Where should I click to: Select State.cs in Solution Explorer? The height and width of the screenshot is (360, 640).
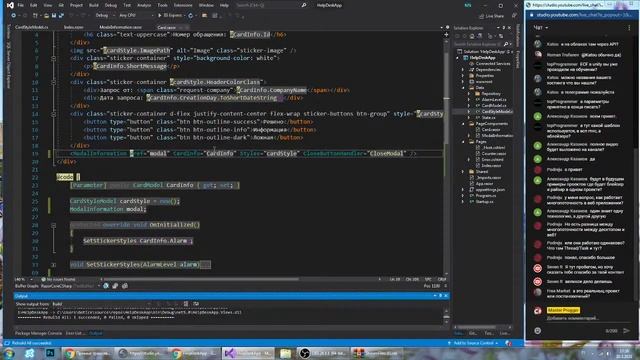click(488, 118)
